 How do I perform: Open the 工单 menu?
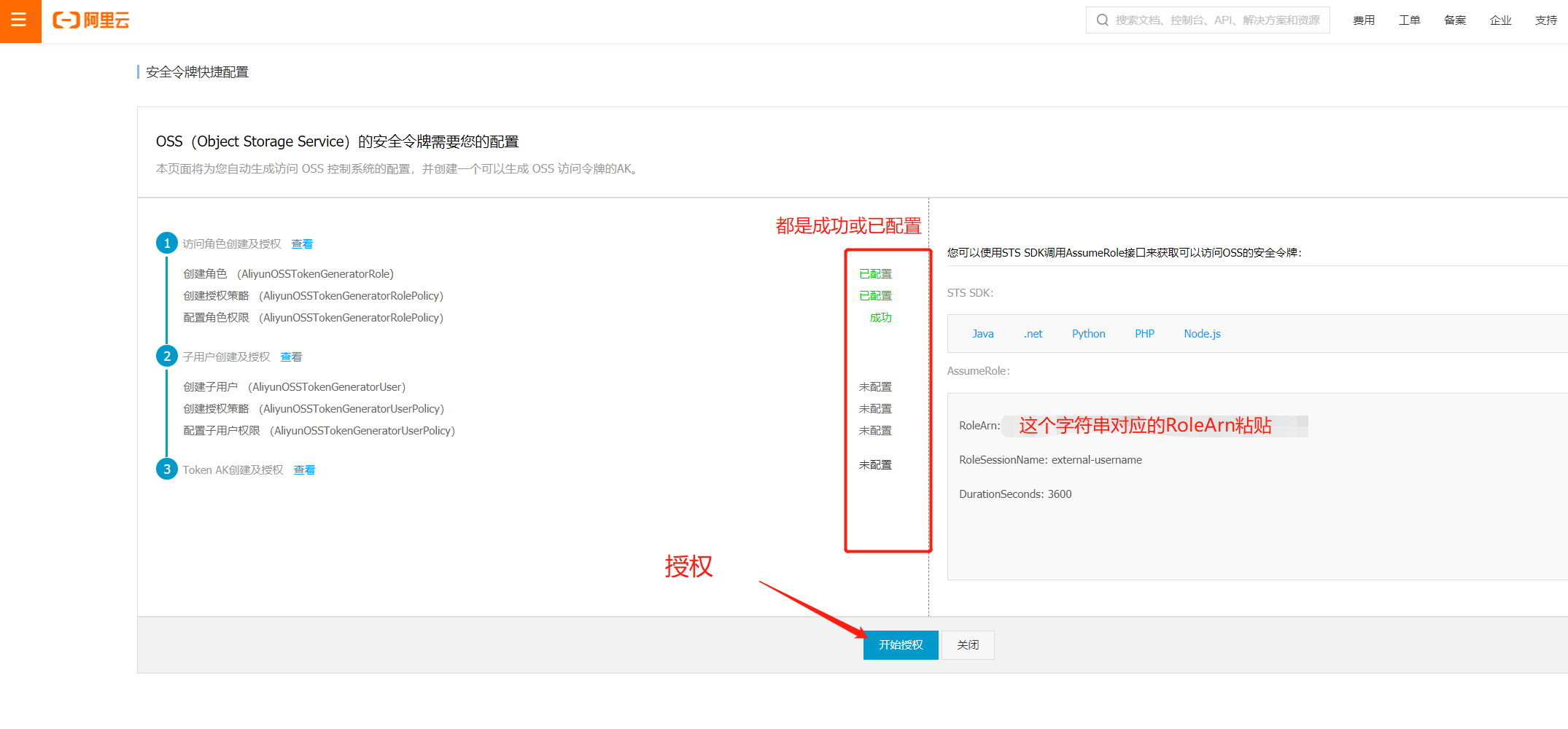(1409, 20)
